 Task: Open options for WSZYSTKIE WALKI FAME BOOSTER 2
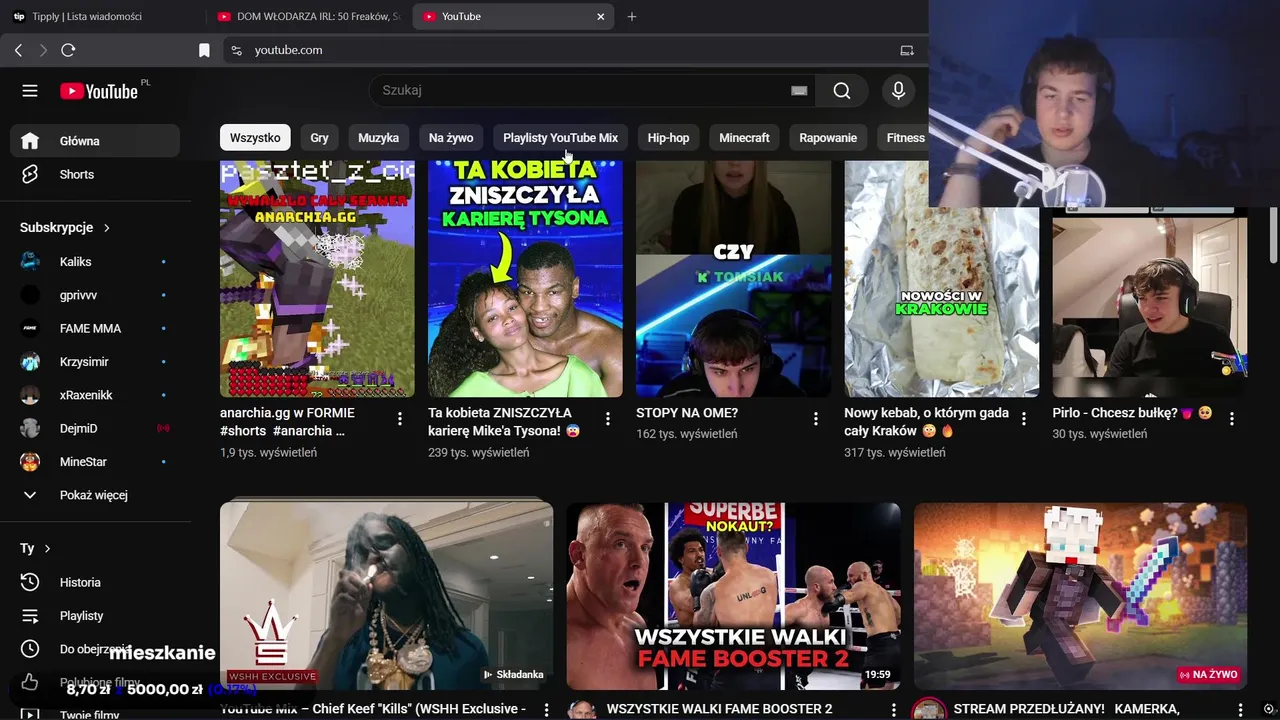click(893, 710)
